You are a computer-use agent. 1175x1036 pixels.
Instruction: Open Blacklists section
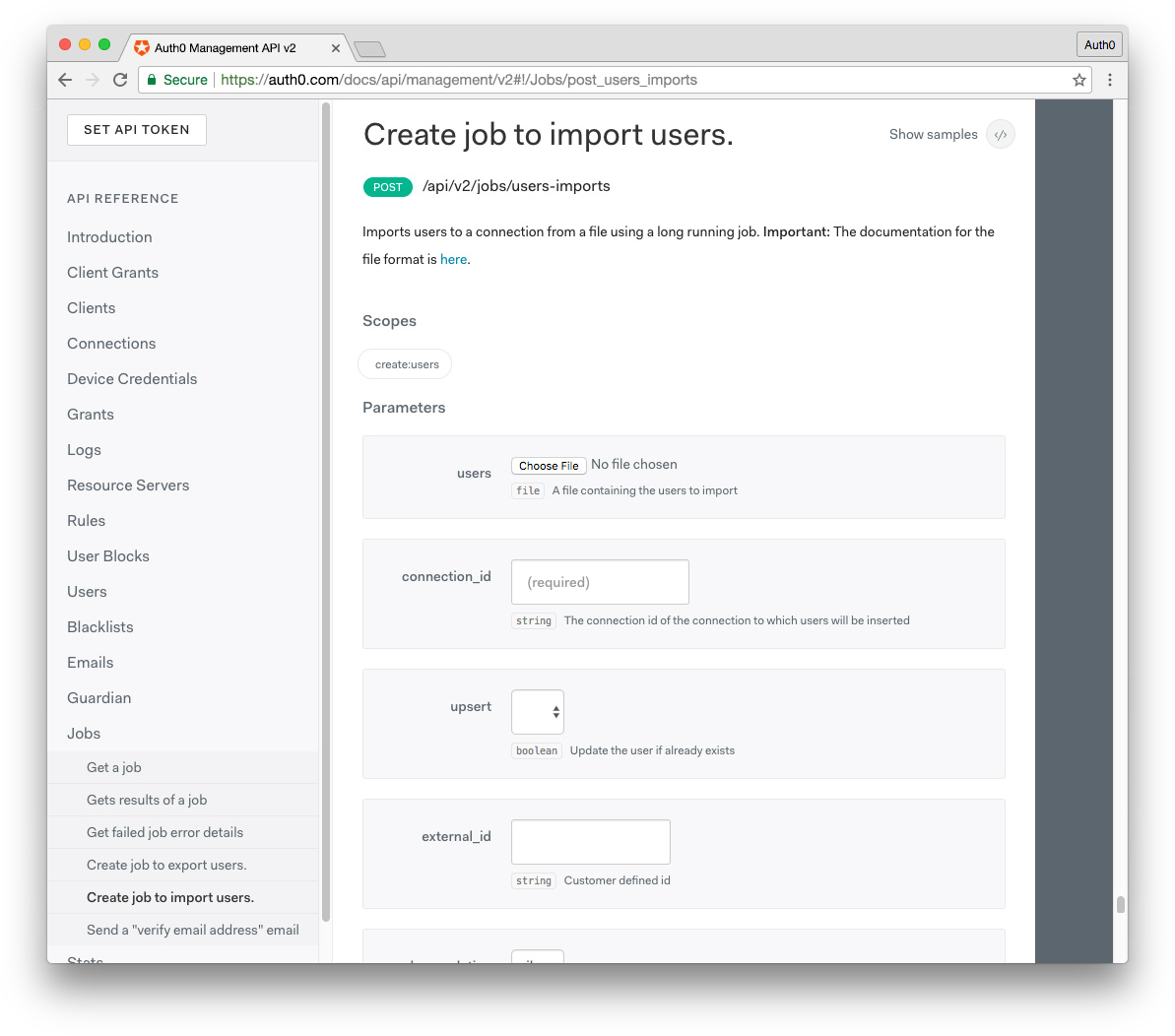pos(99,627)
